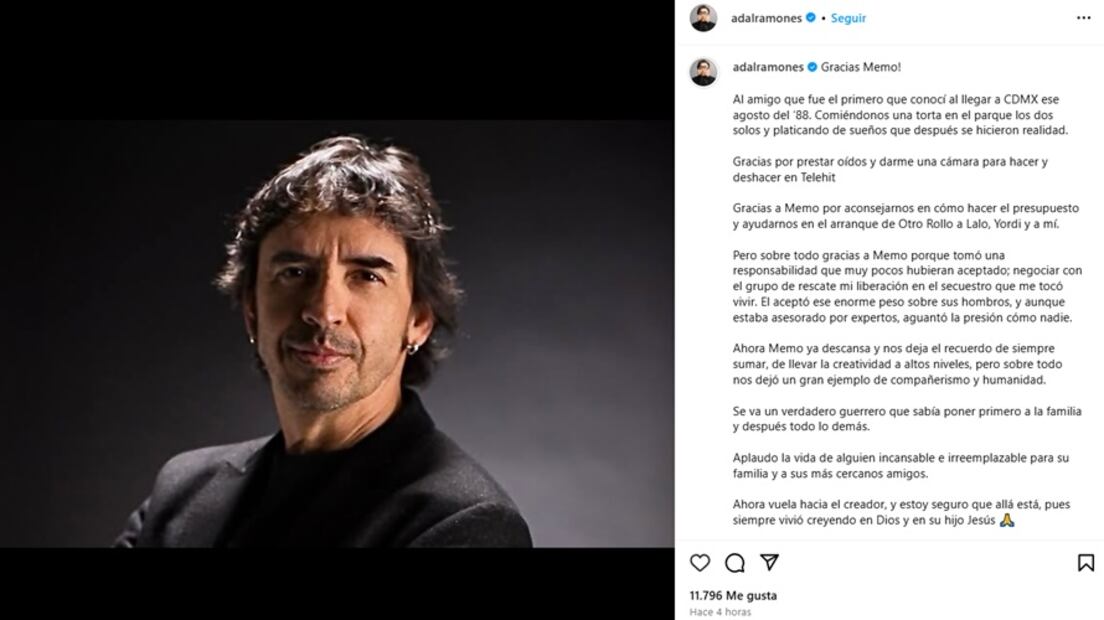This screenshot has height=620, width=1104.
Task: Open adalramones profile picture in header
Action: [703, 18]
